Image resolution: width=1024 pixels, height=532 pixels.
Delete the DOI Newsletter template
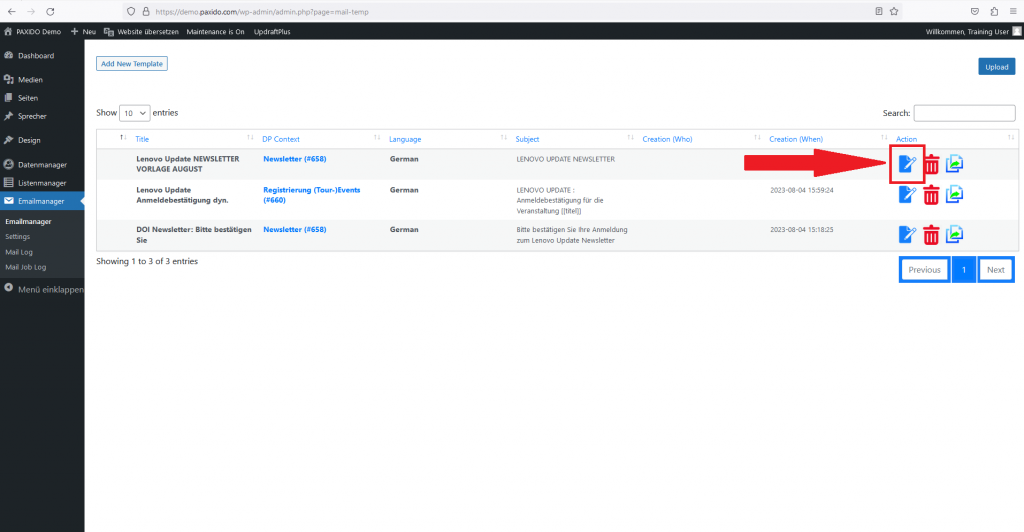931,235
